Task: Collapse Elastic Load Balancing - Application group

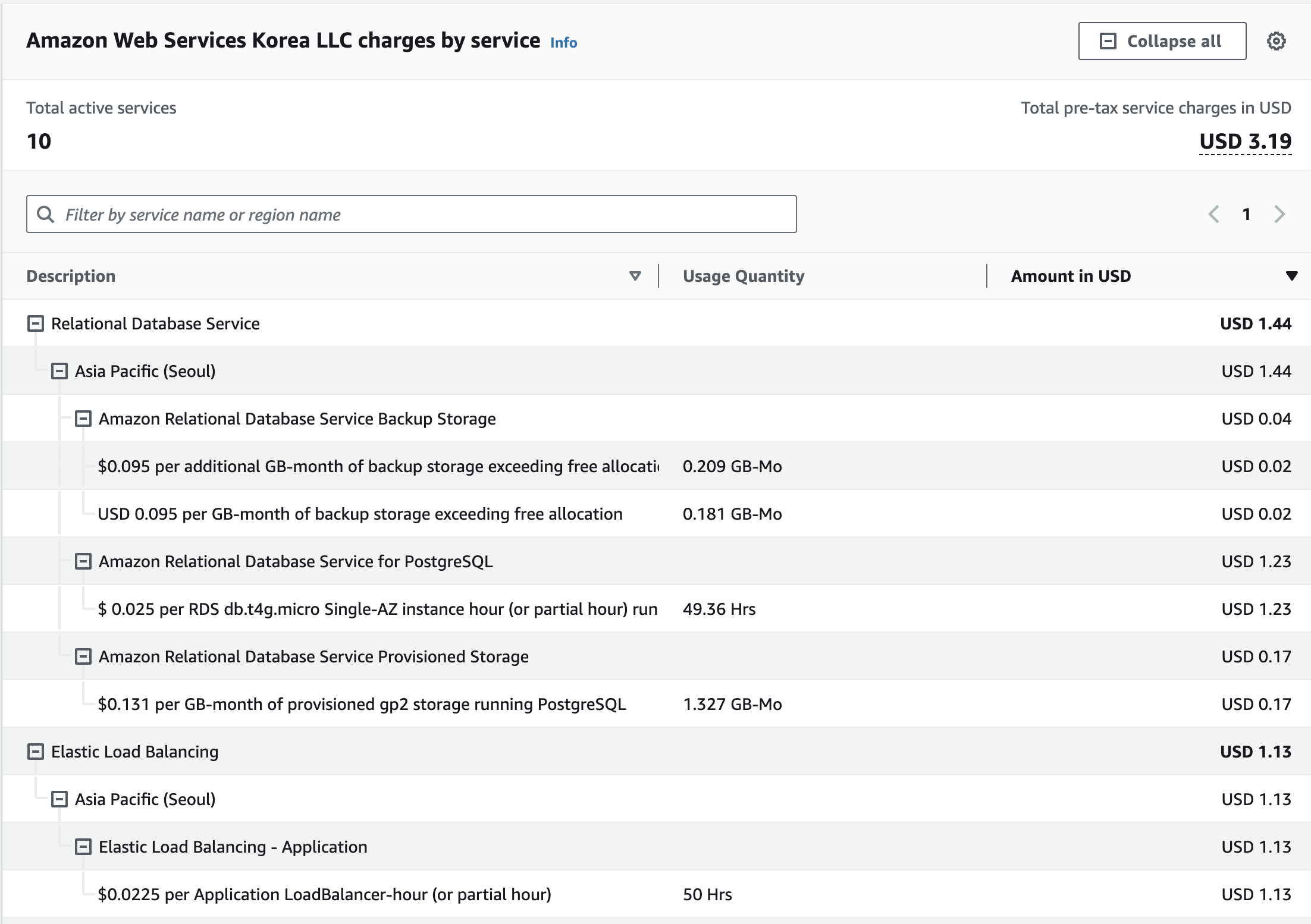Action: (x=83, y=847)
